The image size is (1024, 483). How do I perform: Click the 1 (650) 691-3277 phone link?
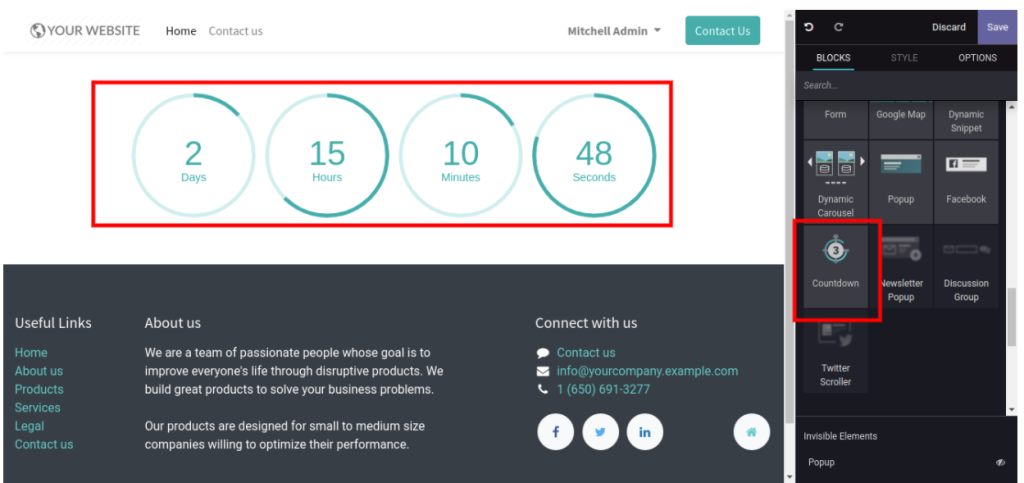[603, 389]
